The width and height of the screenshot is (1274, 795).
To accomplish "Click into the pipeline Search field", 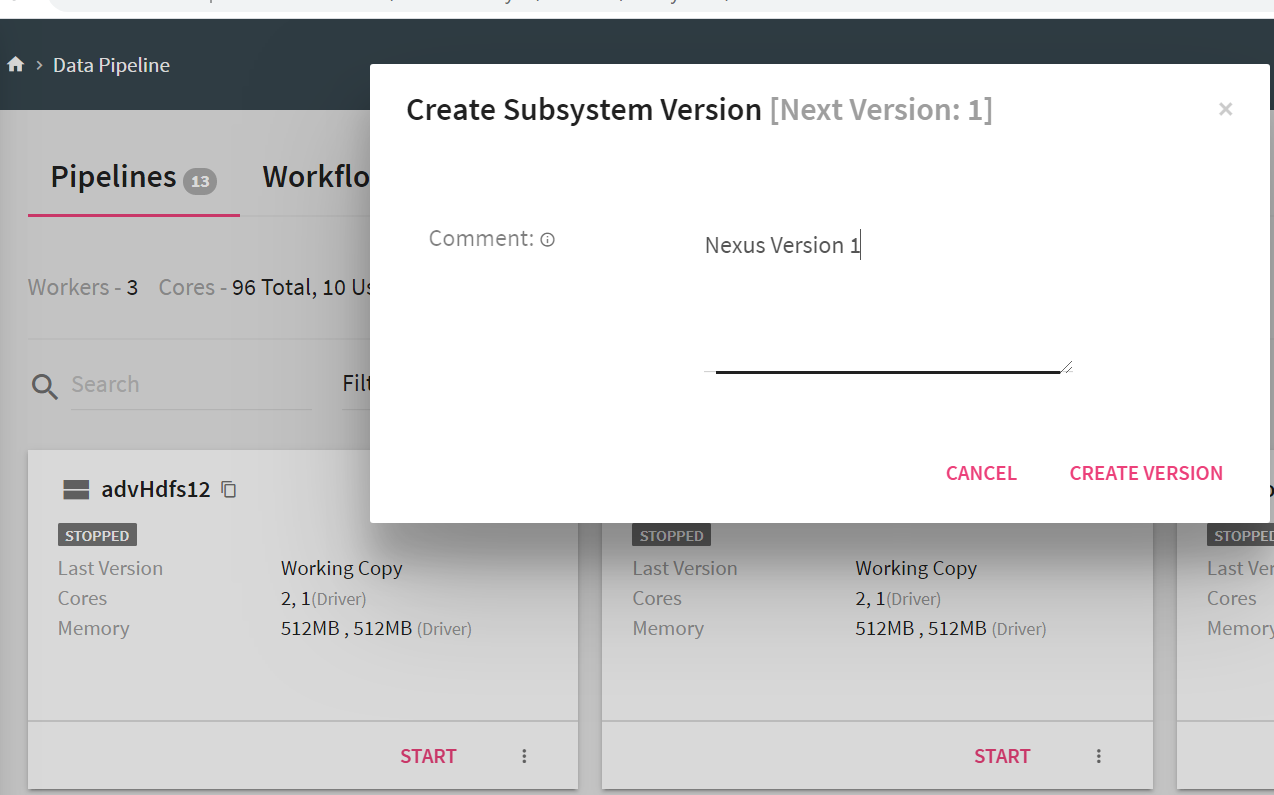I will coord(190,385).
